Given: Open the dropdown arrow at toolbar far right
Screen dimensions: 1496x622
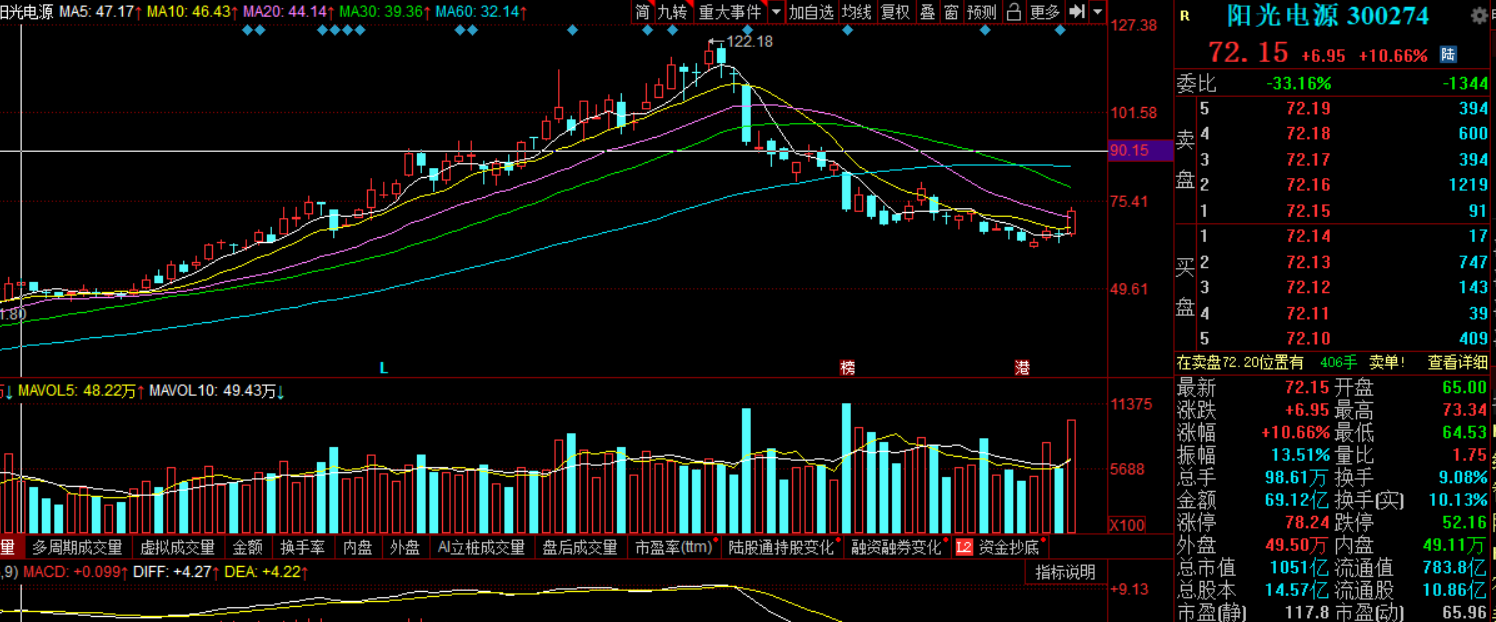Looking at the screenshot, I should coord(1098,12).
